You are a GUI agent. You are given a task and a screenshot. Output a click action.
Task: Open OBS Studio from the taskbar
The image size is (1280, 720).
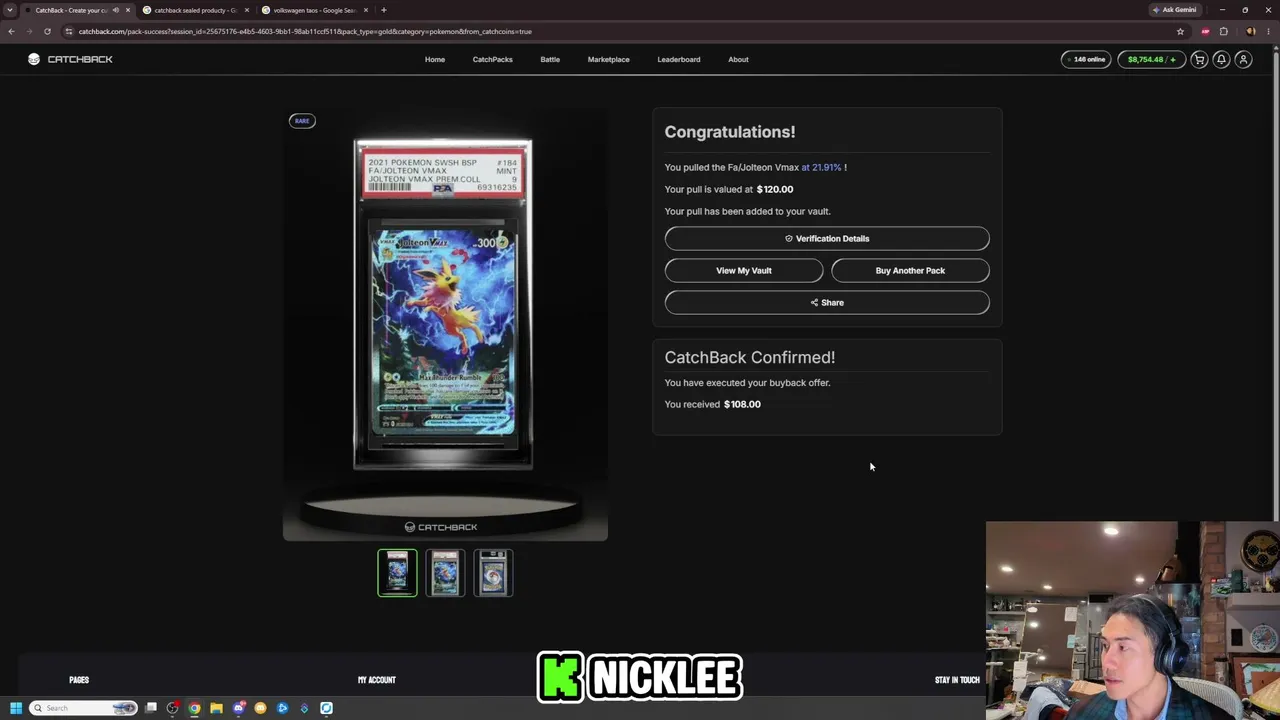pyautogui.click(x=173, y=708)
